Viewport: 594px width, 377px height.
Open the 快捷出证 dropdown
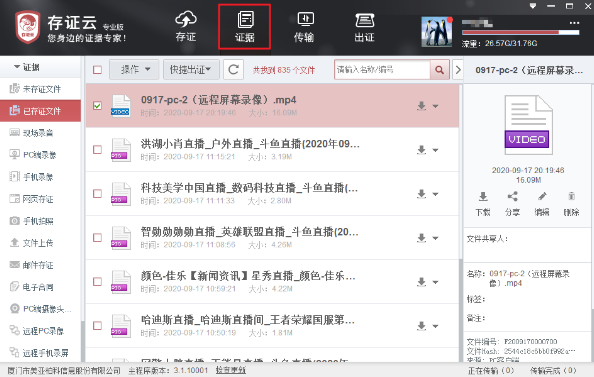[191, 70]
